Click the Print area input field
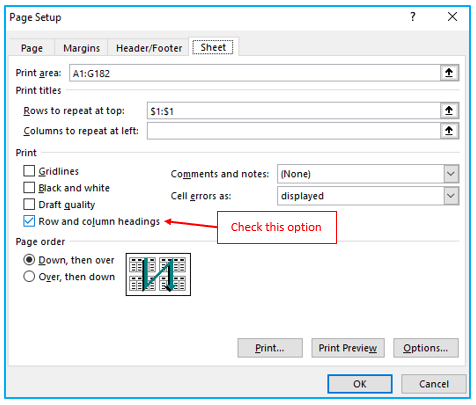 click(255, 73)
